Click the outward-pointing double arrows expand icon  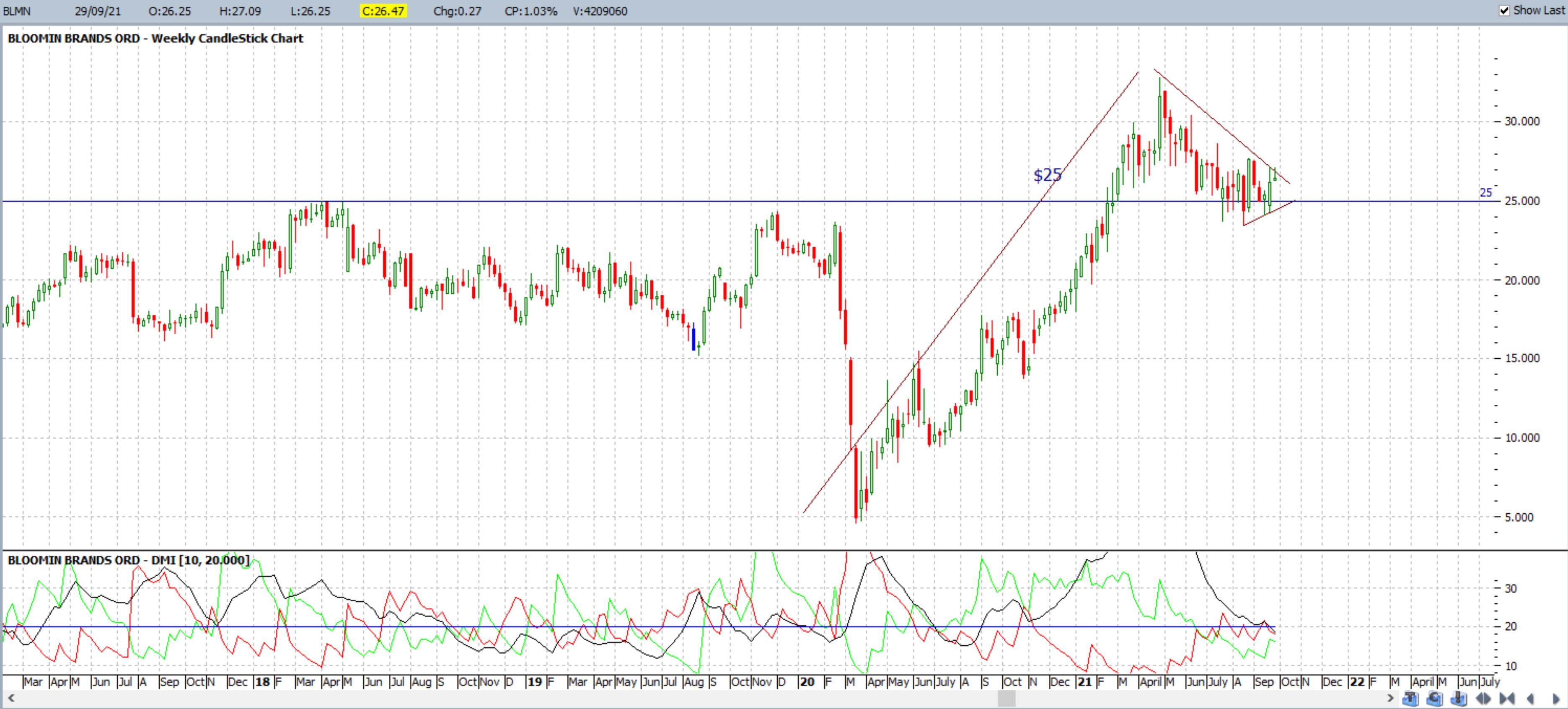1483,699
